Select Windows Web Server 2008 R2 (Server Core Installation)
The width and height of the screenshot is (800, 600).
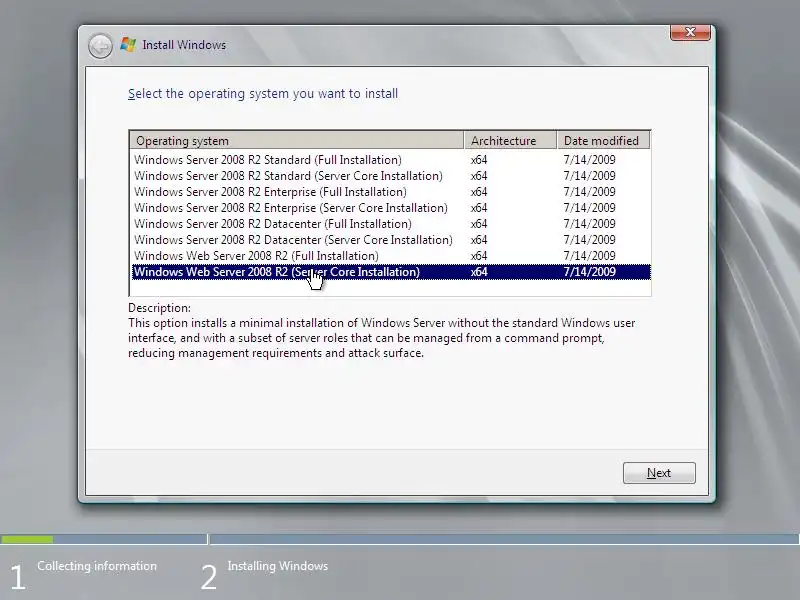[x=391, y=272]
